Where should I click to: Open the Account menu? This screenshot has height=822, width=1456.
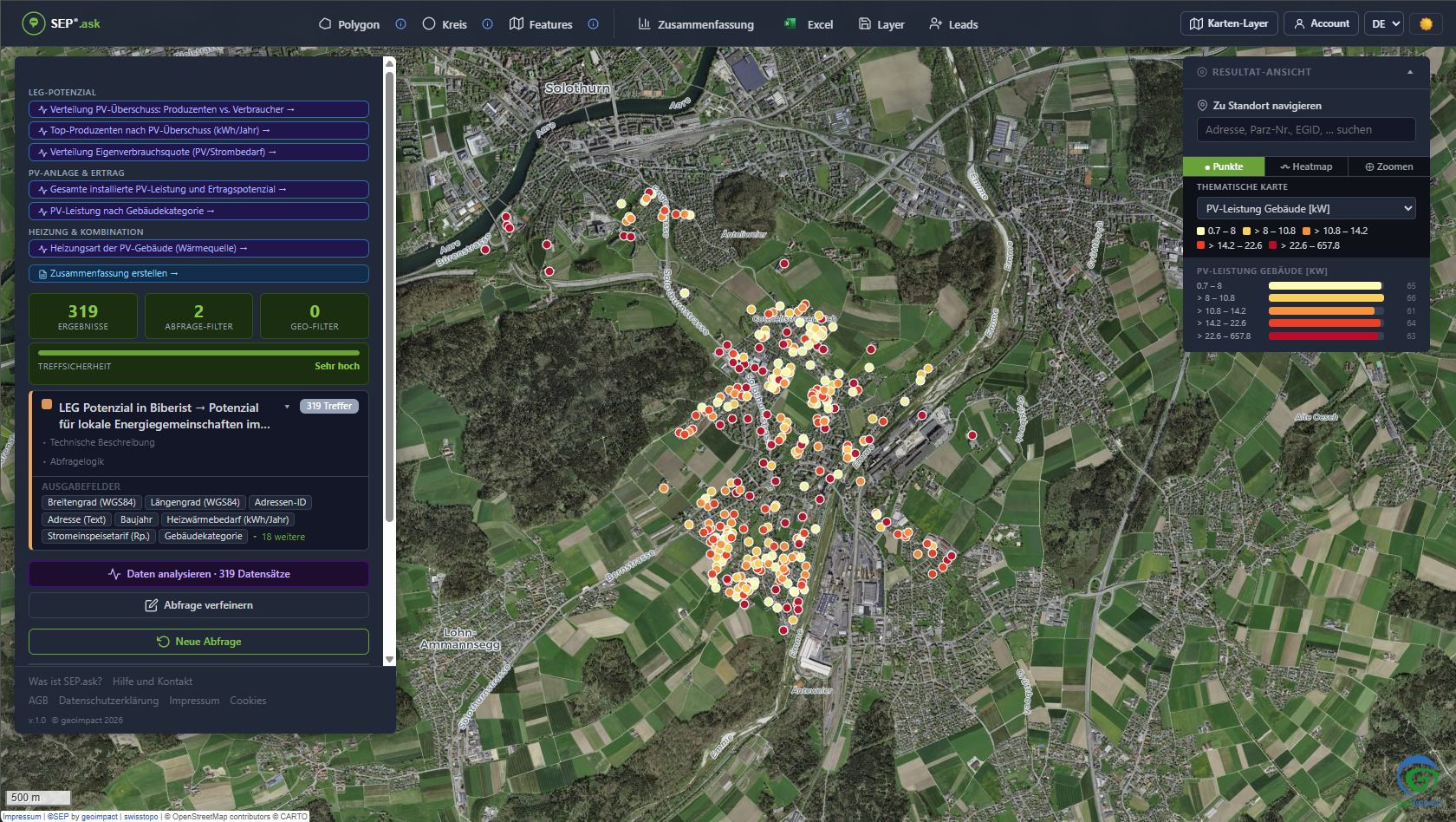click(x=1322, y=24)
